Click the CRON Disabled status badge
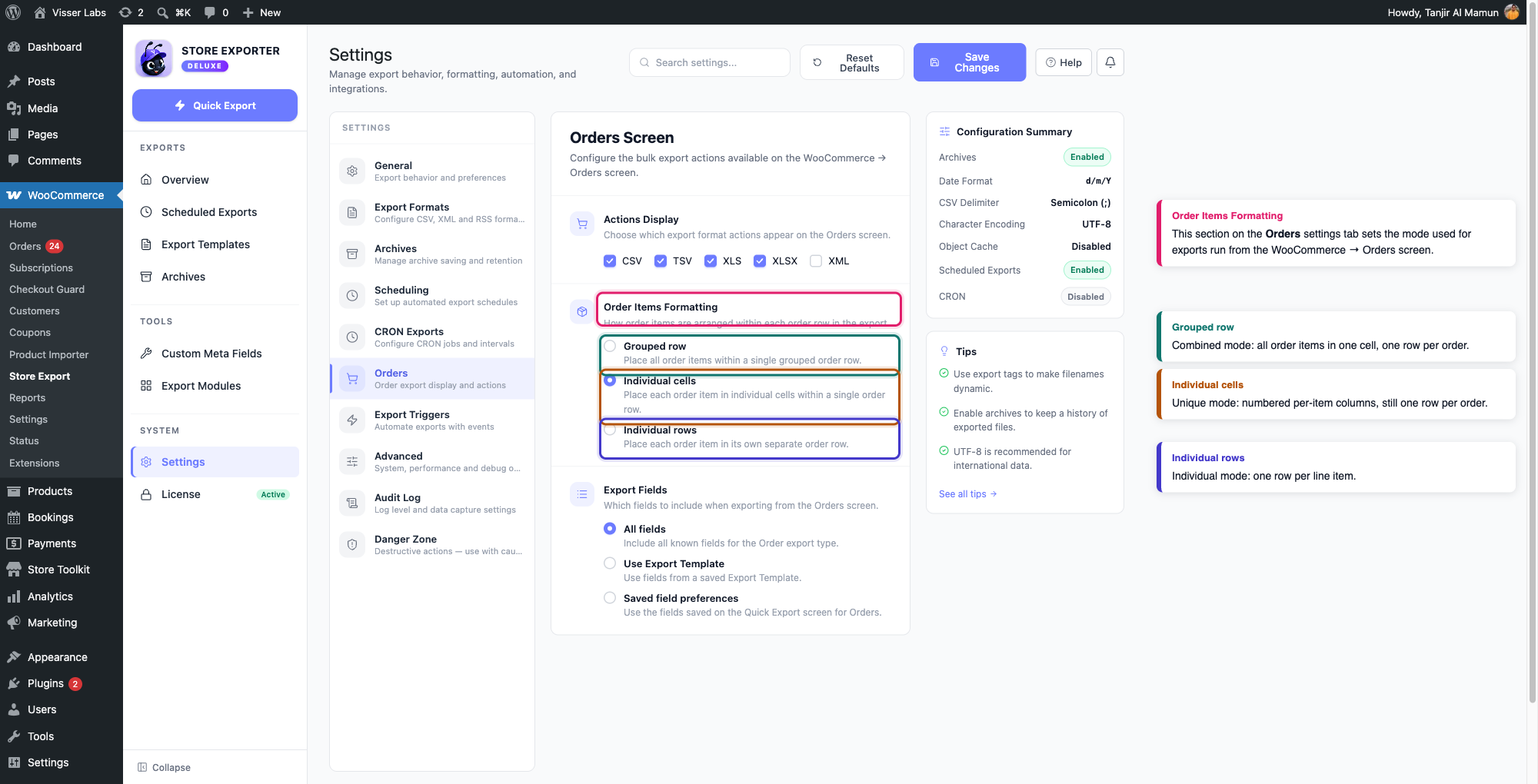1538x784 pixels. tap(1085, 297)
